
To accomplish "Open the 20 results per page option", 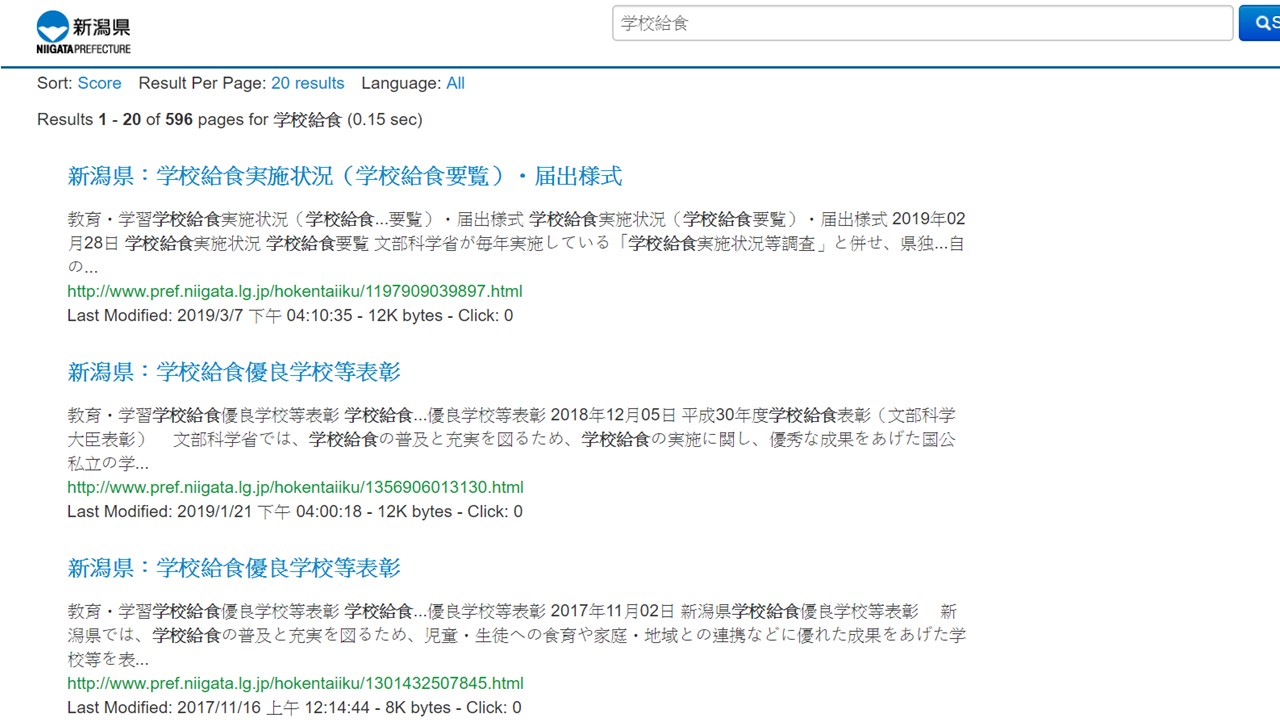I will pyautogui.click(x=307, y=83).
